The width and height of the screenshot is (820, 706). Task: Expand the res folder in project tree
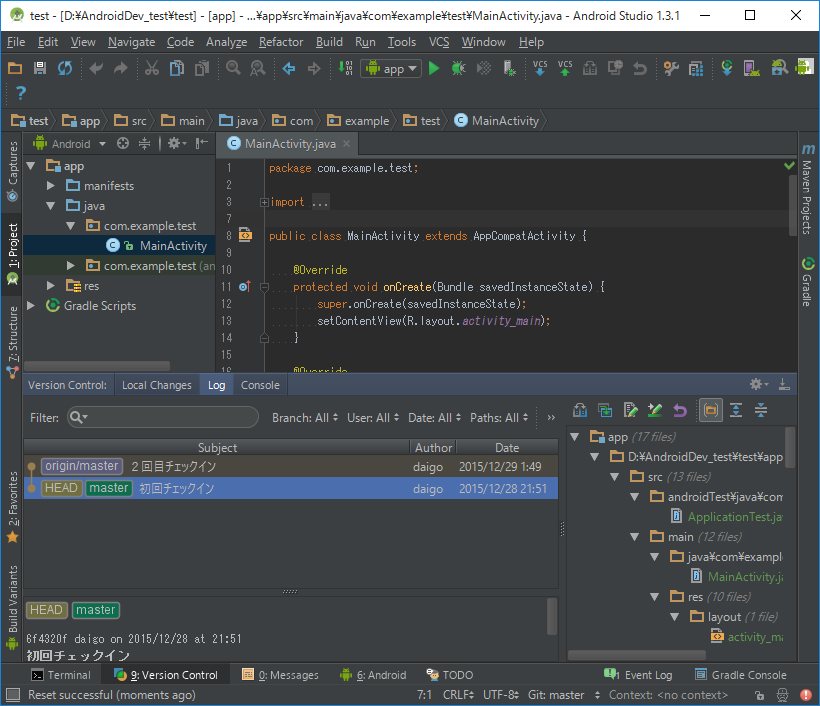point(51,286)
